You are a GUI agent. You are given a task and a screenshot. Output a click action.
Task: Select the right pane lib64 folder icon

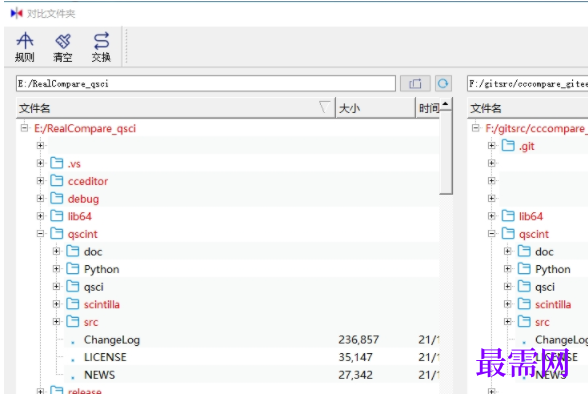pyautogui.click(x=508, y=216)
